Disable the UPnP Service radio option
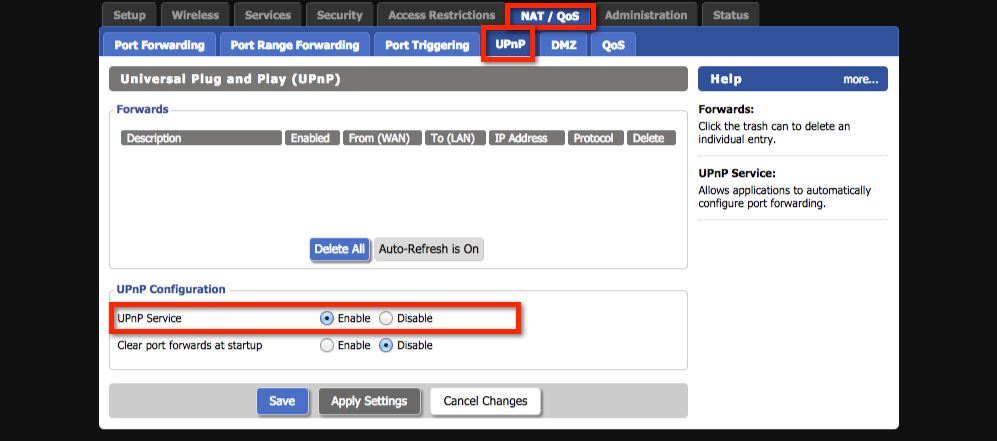The width and height of the screenshot is (997, 441). coord(386,318)
